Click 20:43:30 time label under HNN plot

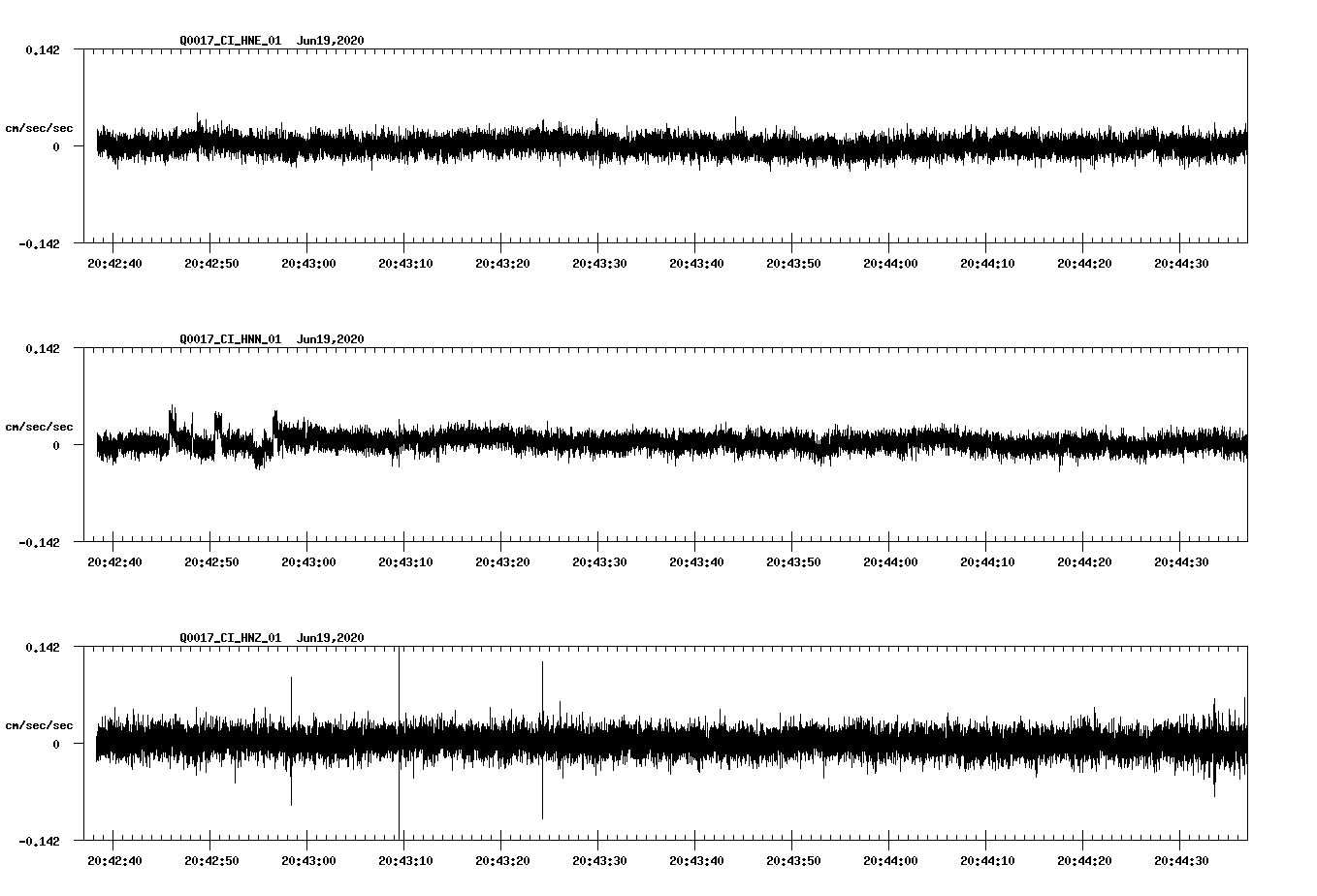599,562
